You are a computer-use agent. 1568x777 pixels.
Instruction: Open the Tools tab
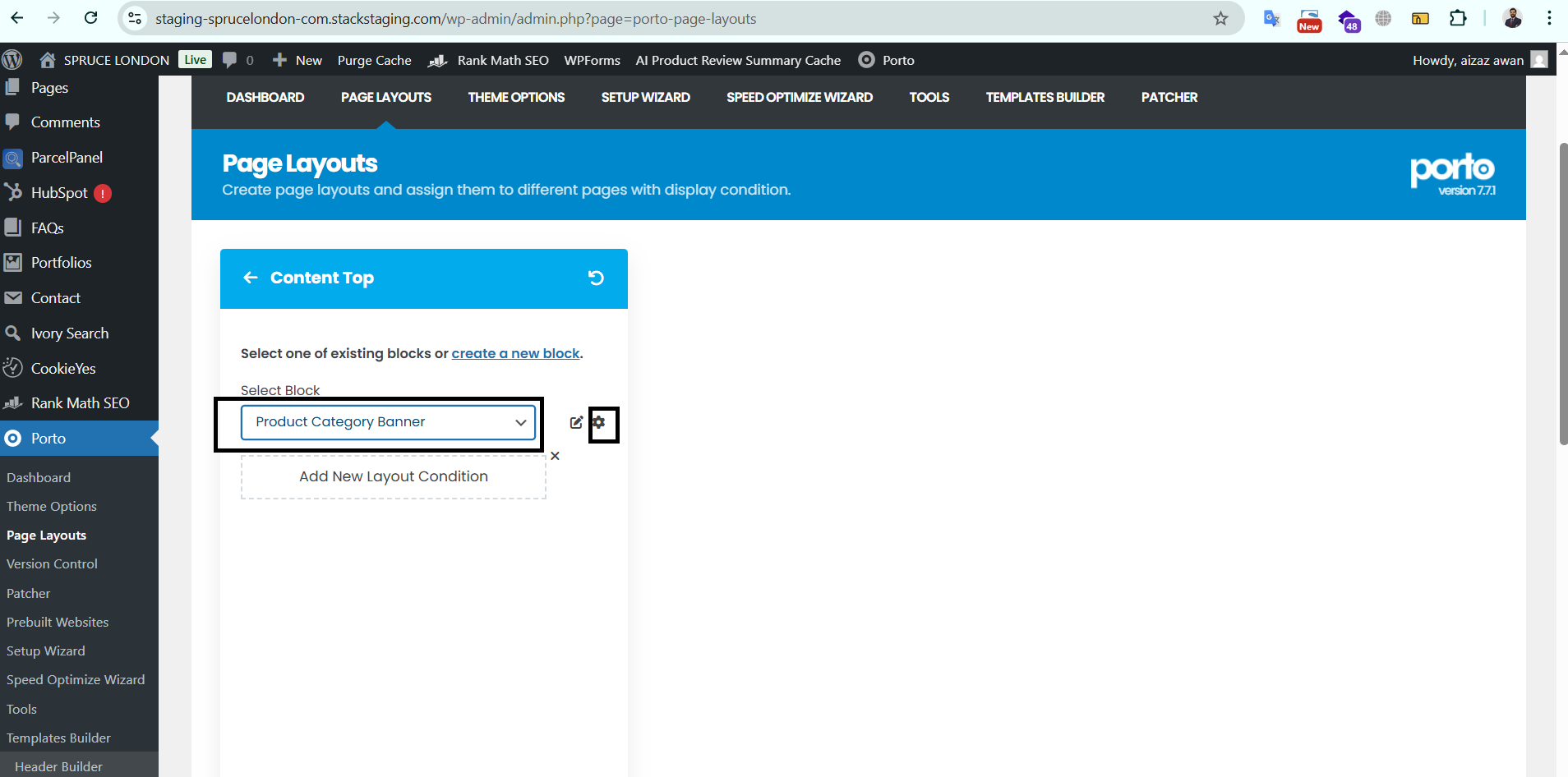point(929,97)
